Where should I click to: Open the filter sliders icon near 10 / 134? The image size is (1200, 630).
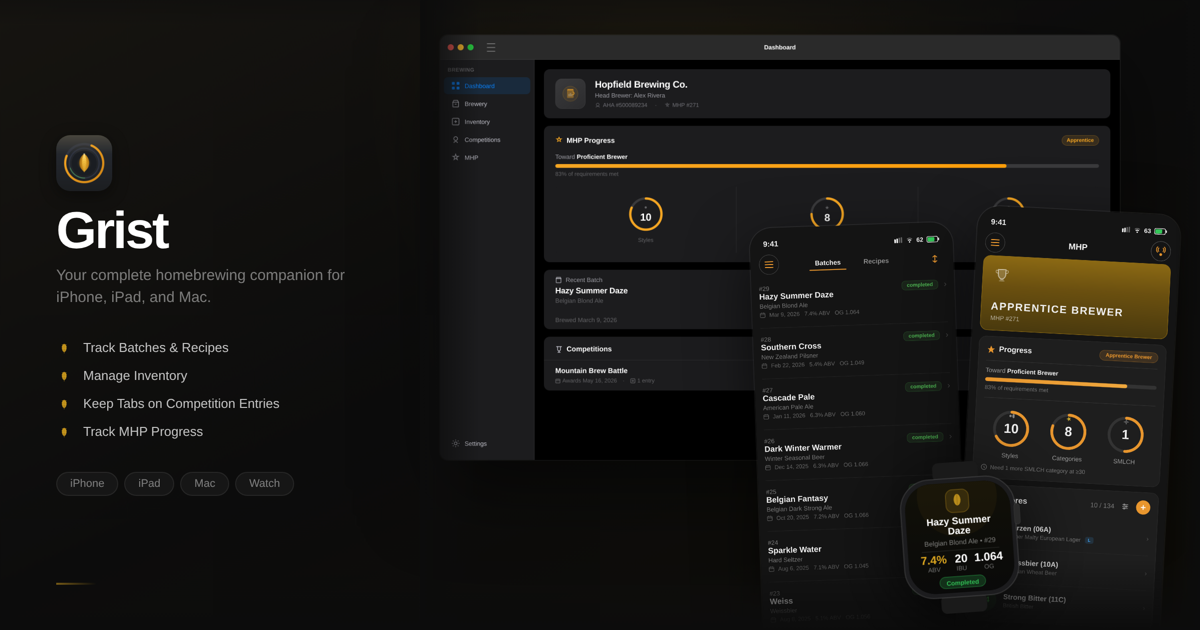[x=1125, y=506]
